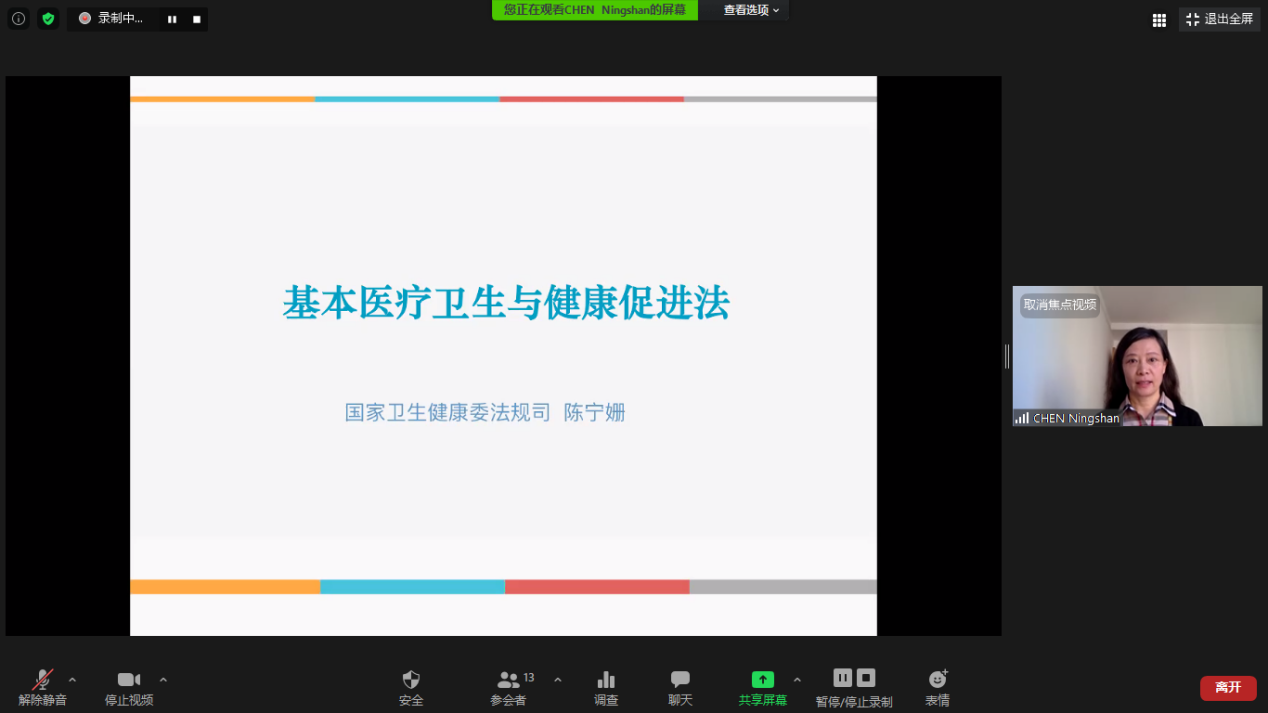Expand the 查看选项 dropdown
The width and height of the screenshot is (1268, 713).
(x=751, y=10)
